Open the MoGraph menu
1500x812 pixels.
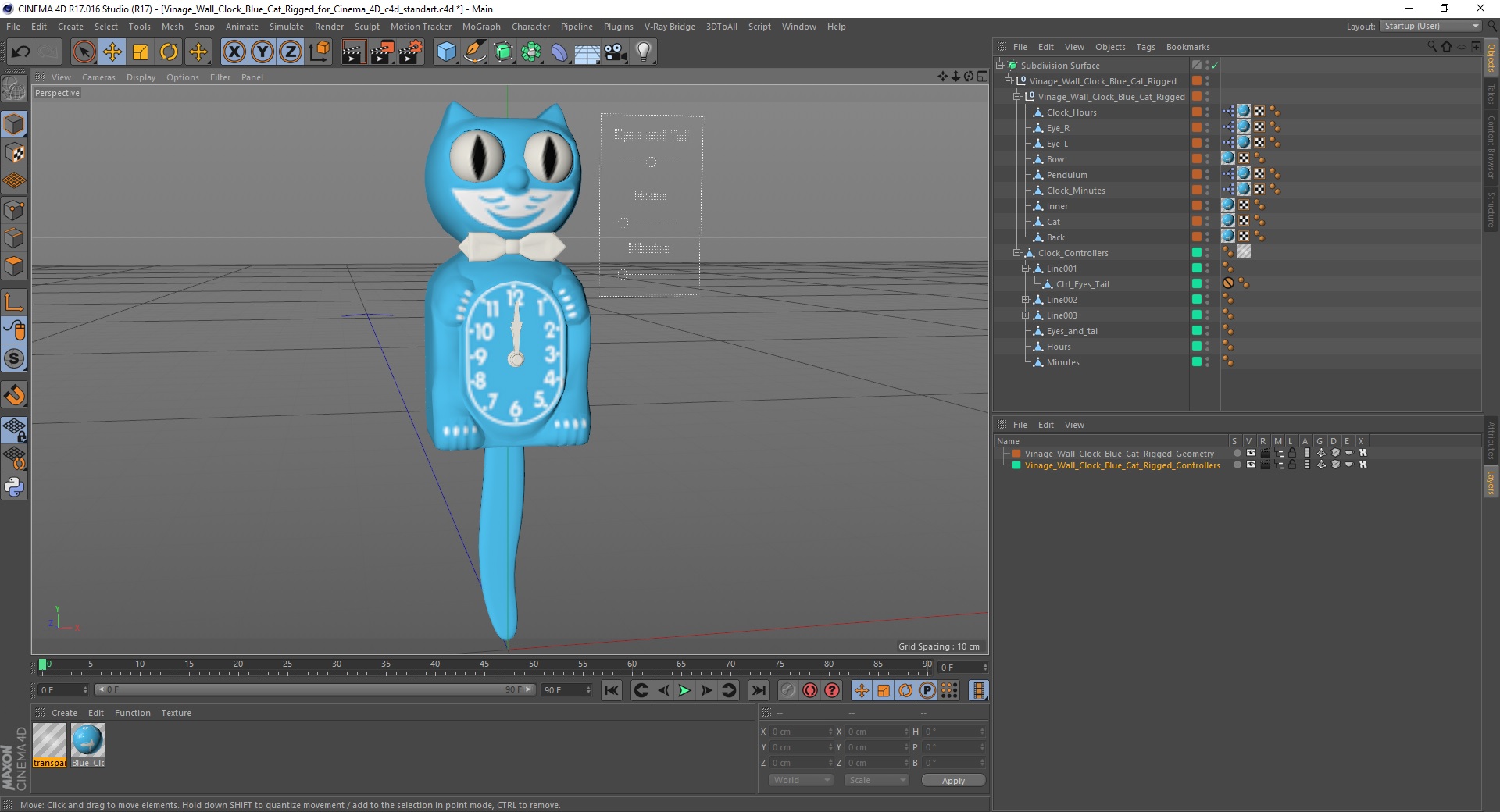[481, 27]
